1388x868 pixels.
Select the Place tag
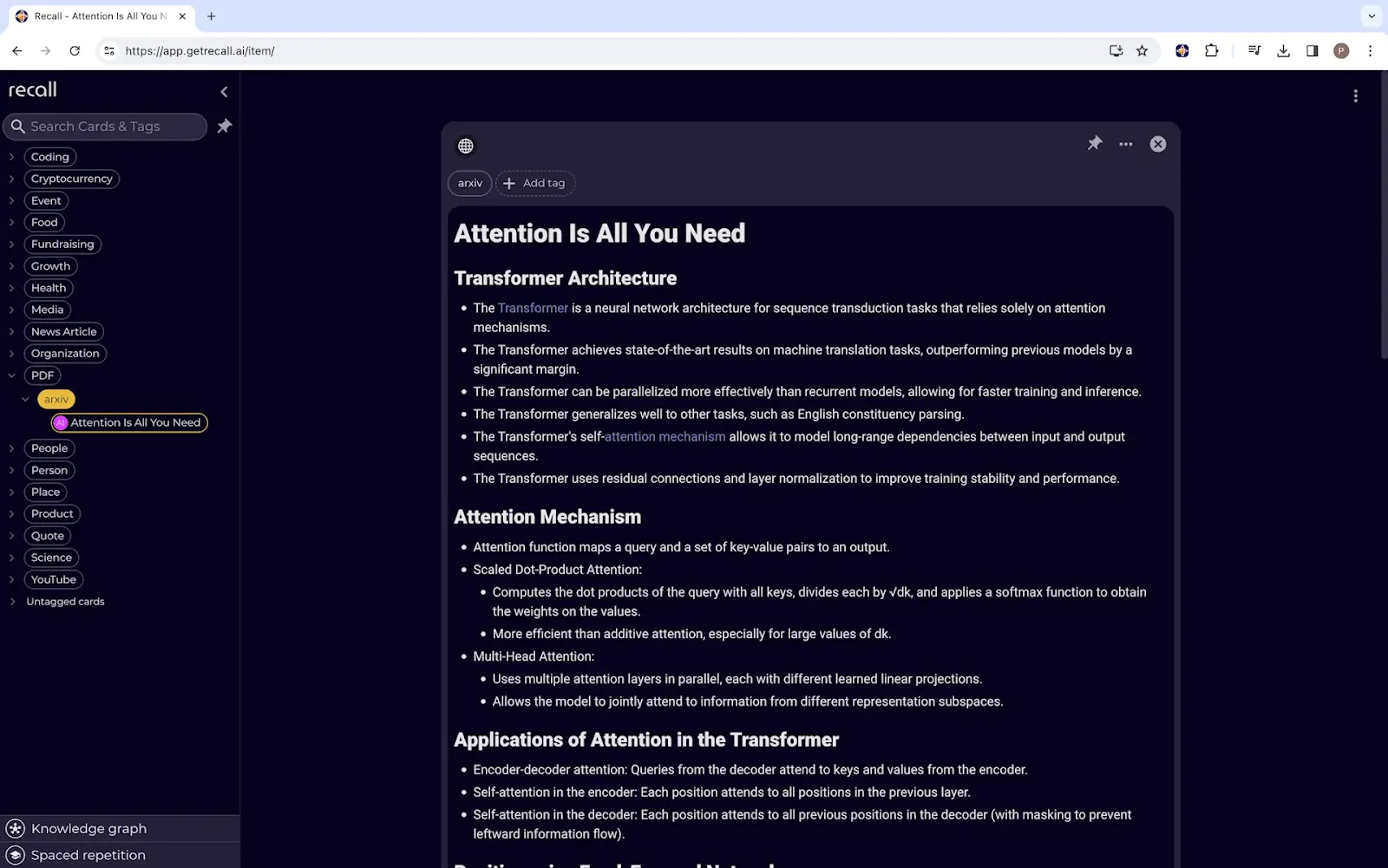[x=45, y=492]
